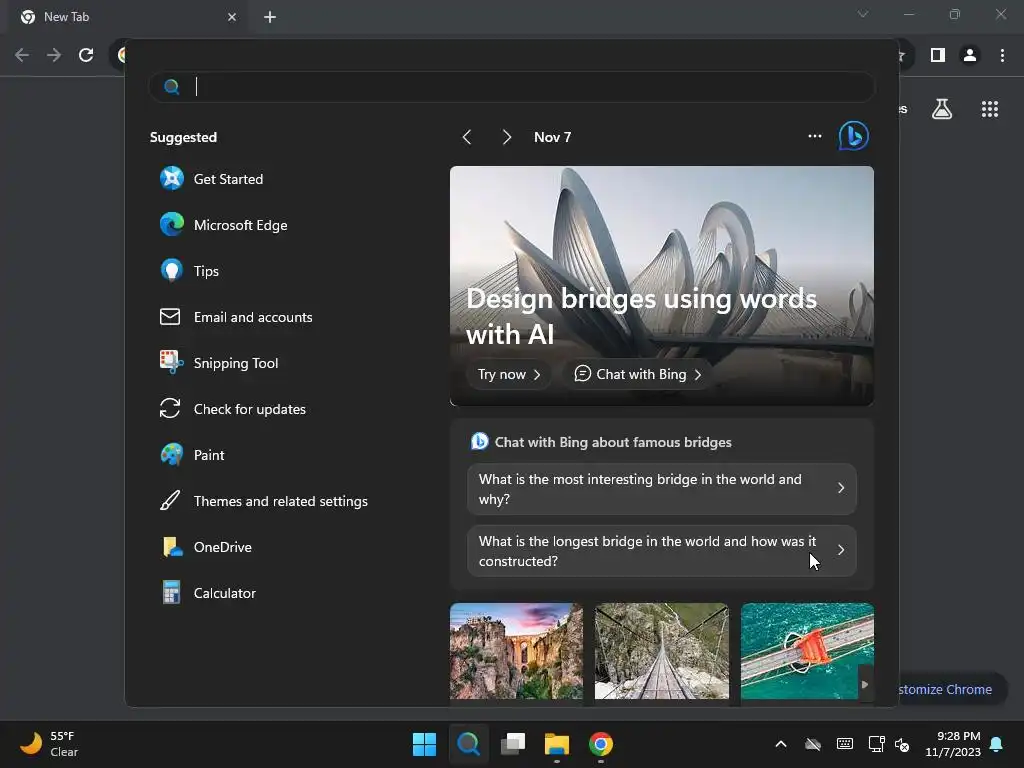This screenshot has height=768, width=1024.
Task: Open a new Chrome tab
Action: point(270,17)
